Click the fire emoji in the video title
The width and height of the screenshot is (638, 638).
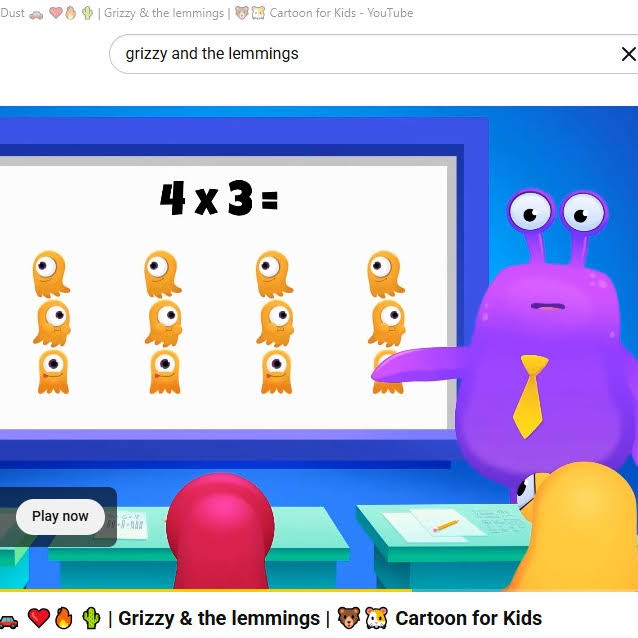tap(64, 618)
